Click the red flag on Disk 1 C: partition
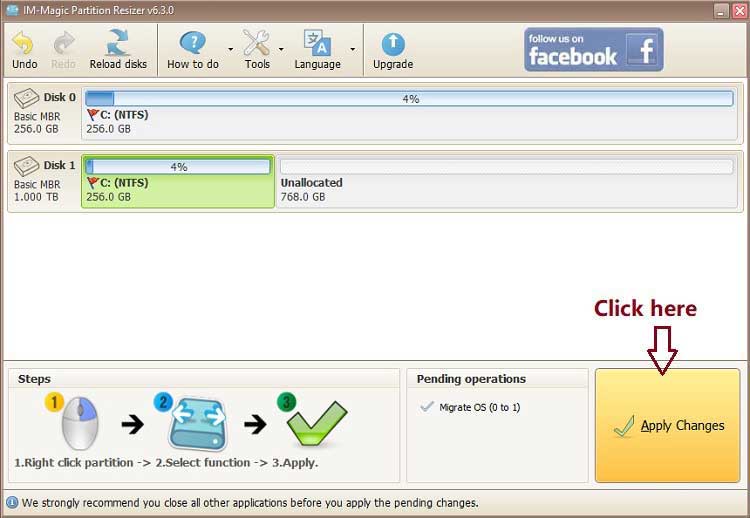 (93, 183)
